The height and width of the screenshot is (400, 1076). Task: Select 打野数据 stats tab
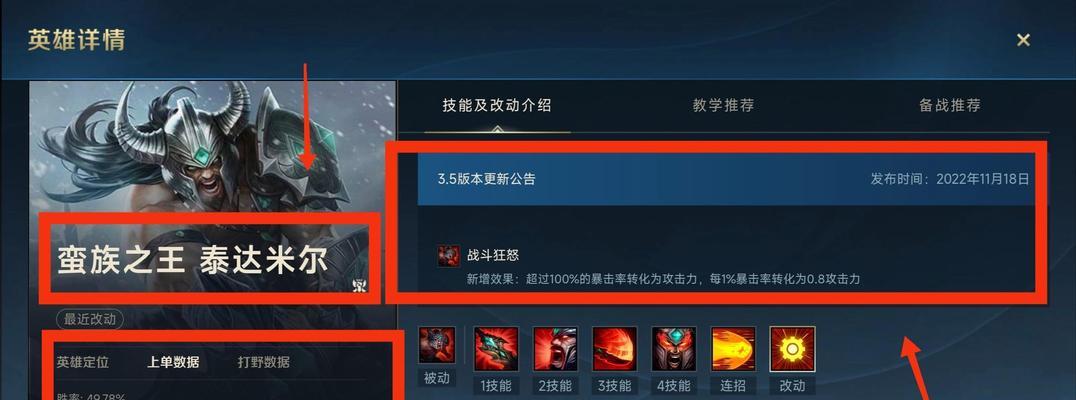click(264, 362)
